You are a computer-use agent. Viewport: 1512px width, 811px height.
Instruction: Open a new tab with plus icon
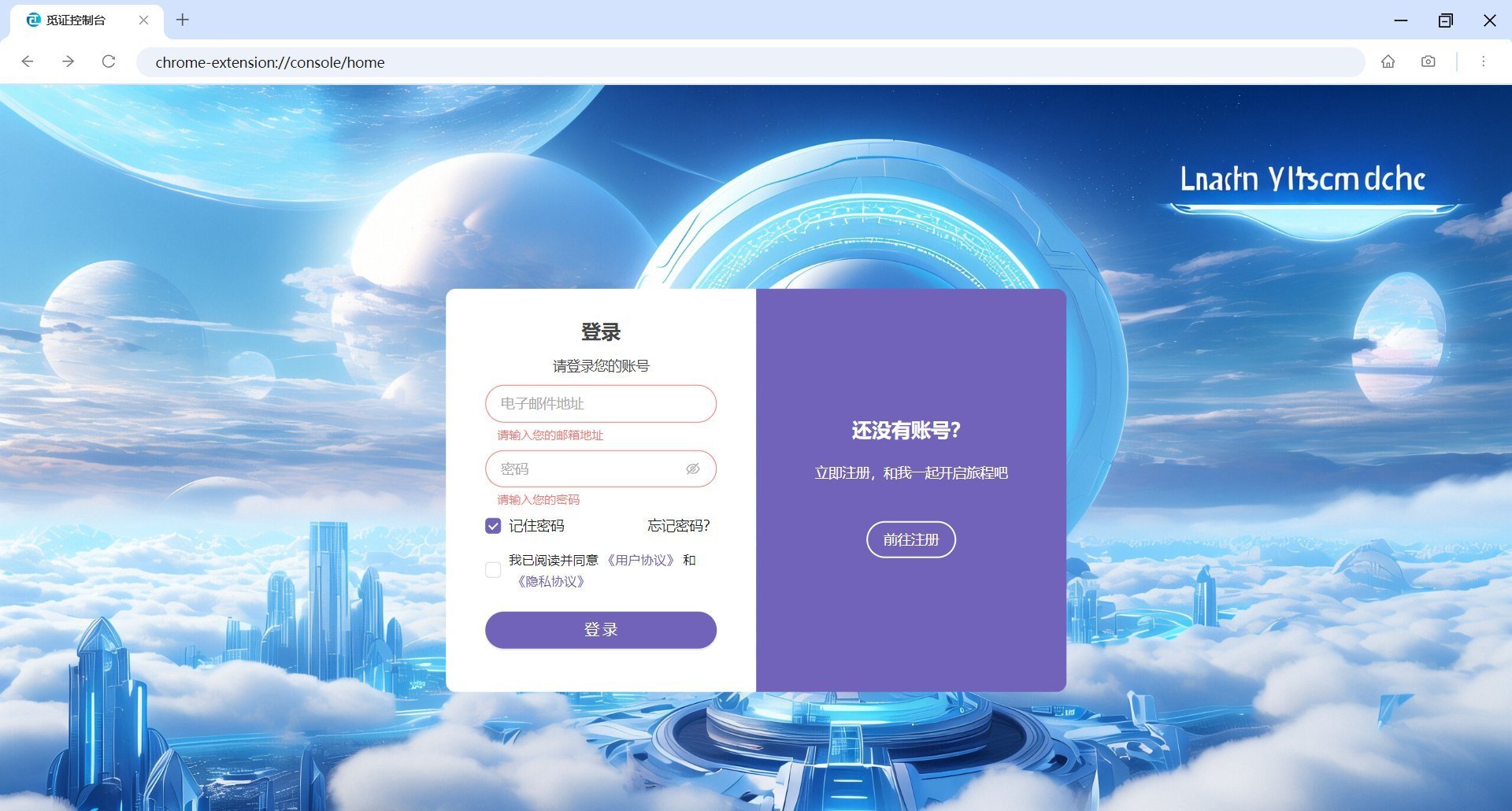tap(183, 20)
